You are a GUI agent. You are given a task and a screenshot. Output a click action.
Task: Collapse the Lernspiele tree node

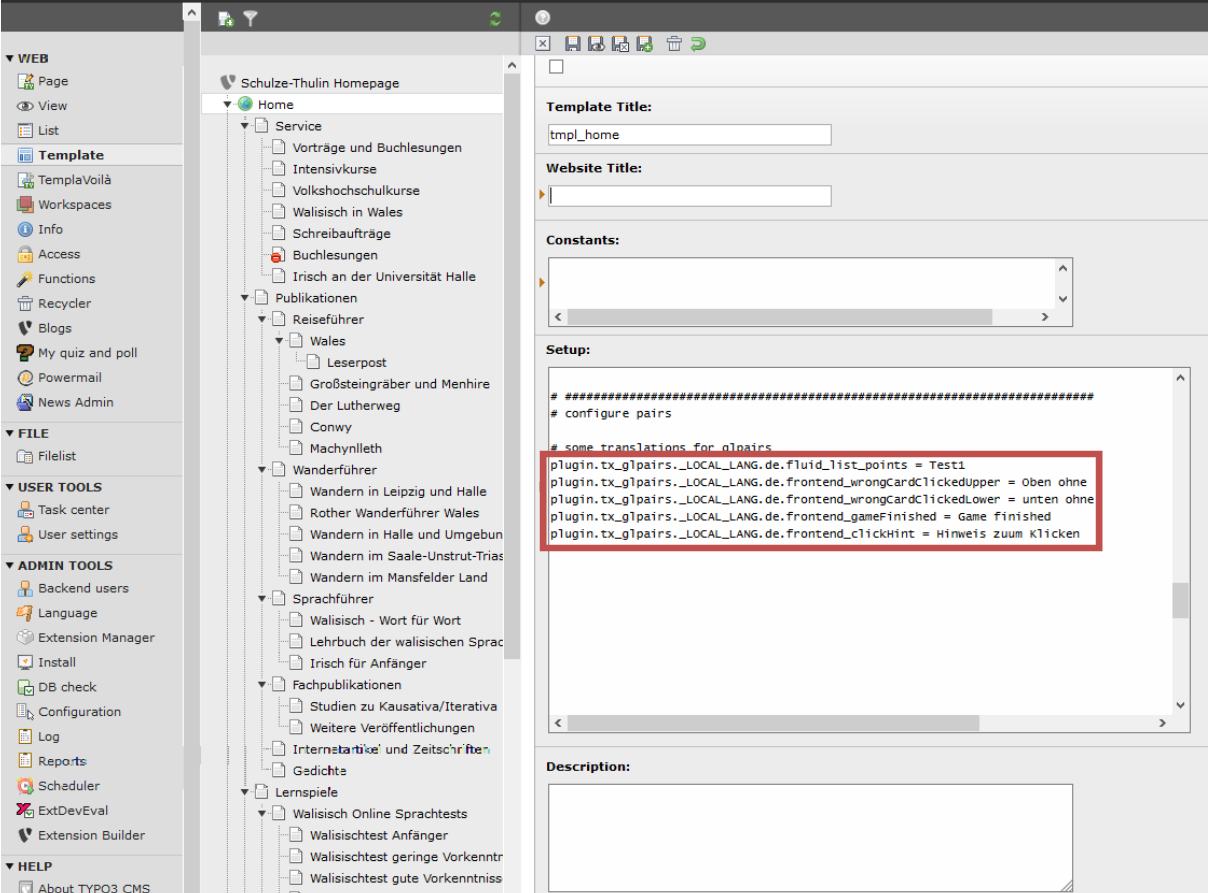click(246, 792)
